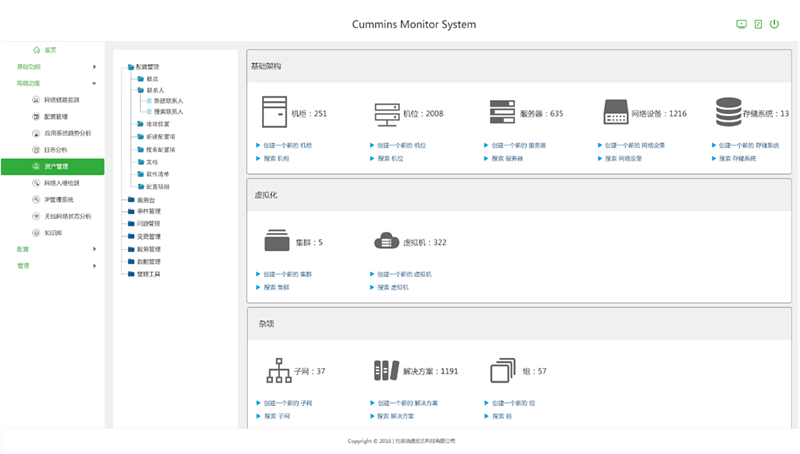The image size is (800, 454).
Task: Click the 集群 cluster icon
Action: click(x=275, y=242)
